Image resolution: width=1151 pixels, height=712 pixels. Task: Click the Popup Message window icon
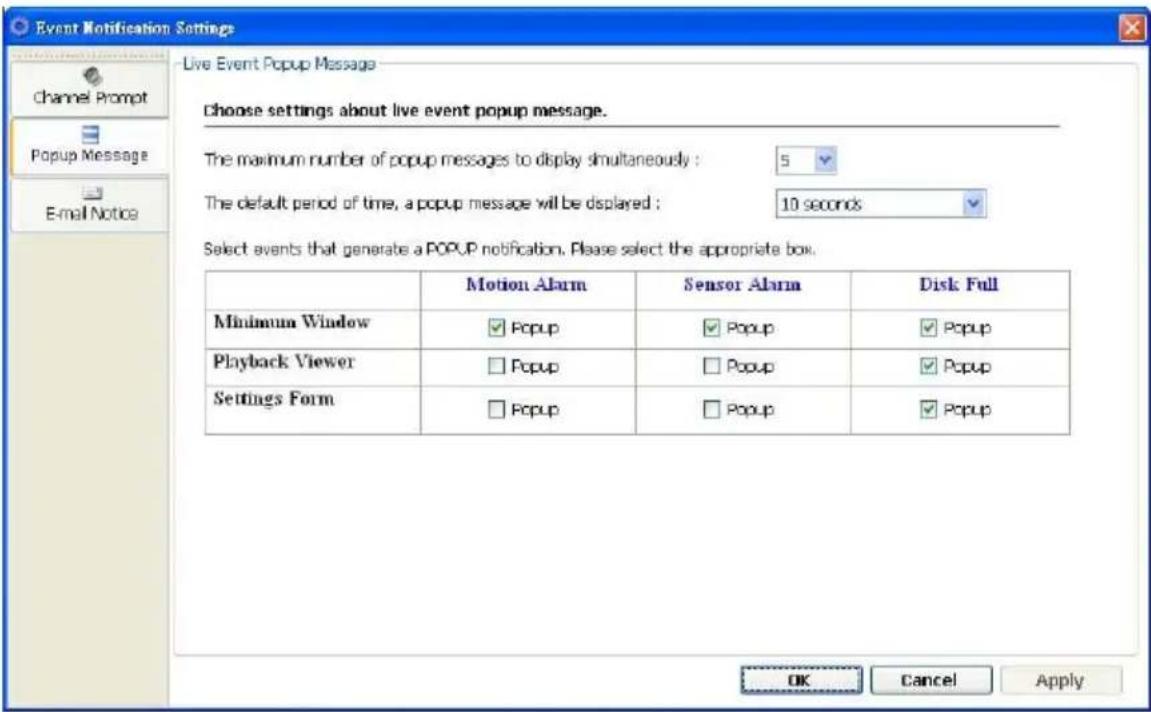click(90, 134)
